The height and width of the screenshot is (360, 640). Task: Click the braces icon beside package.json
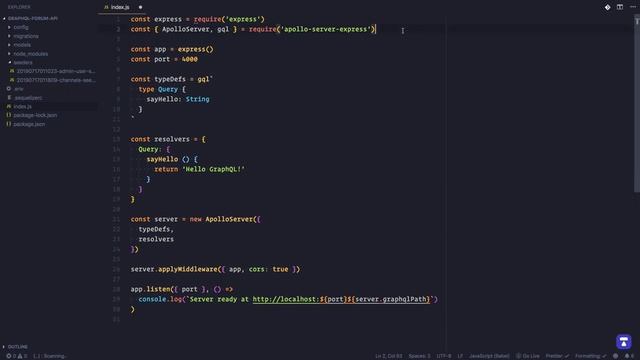pos(9,124)
